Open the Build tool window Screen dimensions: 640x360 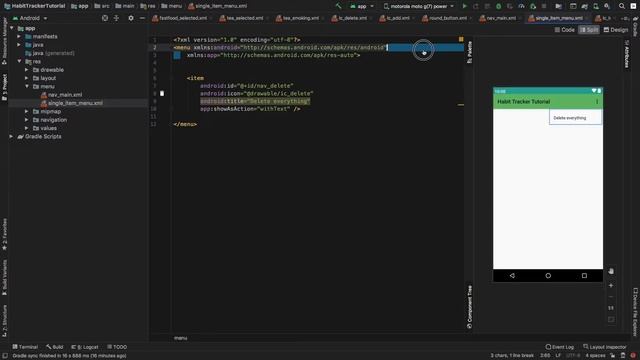[x=55, y=347]
